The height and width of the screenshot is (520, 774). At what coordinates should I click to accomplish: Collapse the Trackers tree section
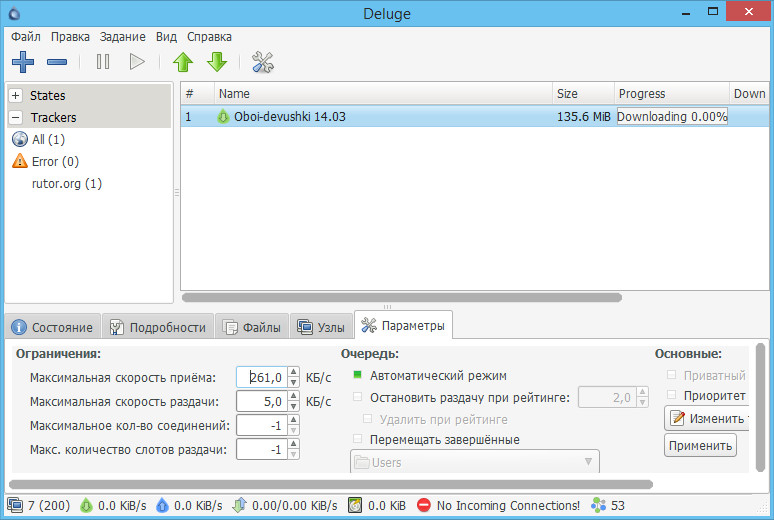coord(16,118)
